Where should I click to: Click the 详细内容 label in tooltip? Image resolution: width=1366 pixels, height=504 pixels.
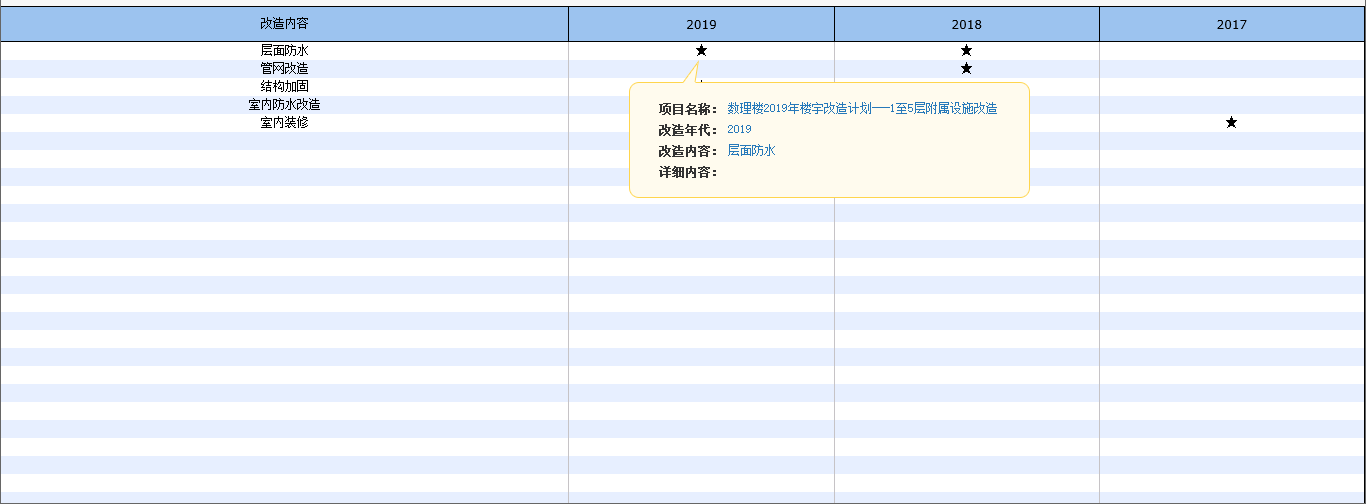(687, 171)
